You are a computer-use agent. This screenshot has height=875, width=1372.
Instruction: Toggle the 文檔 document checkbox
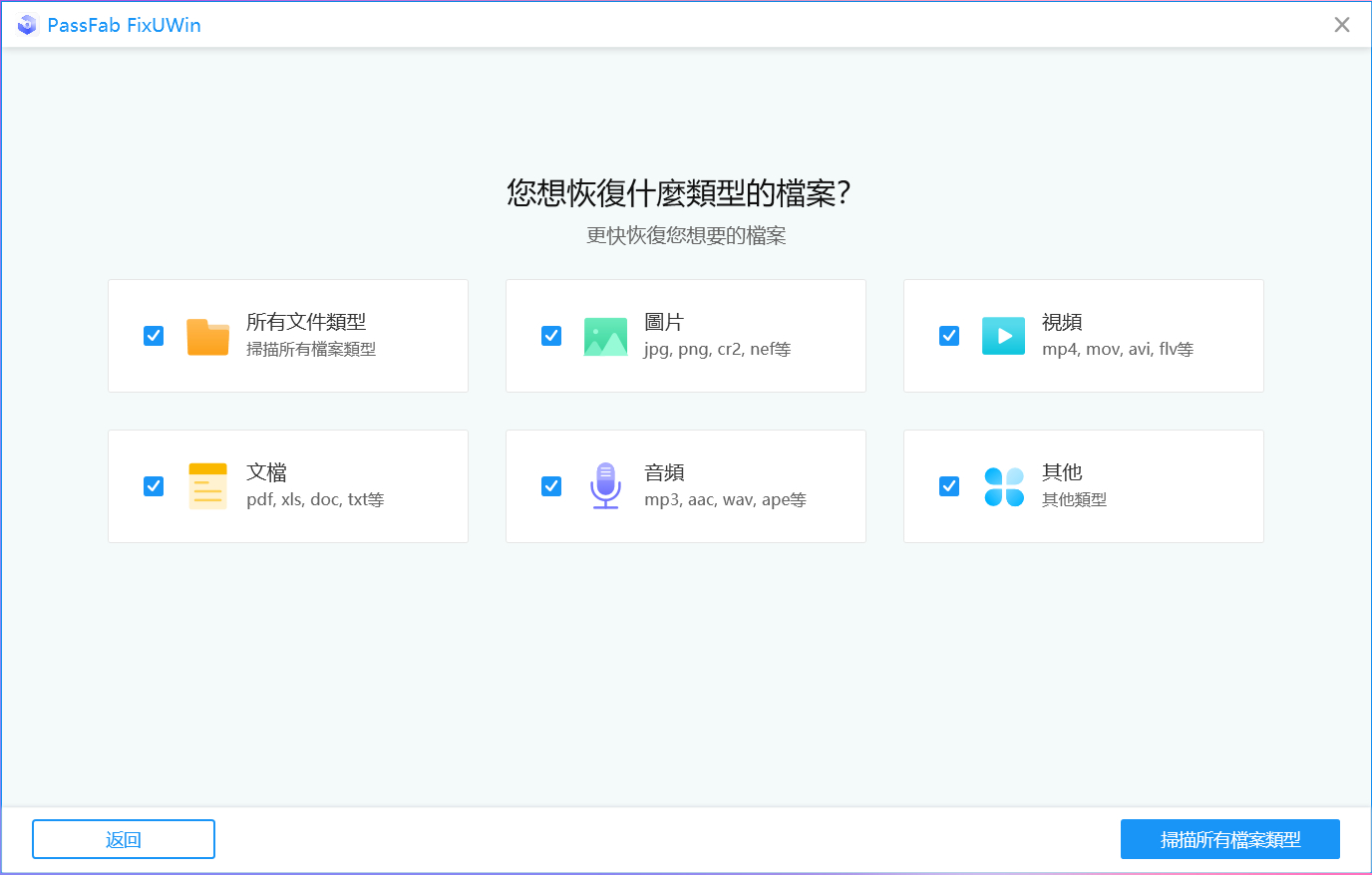click(153, 485)
